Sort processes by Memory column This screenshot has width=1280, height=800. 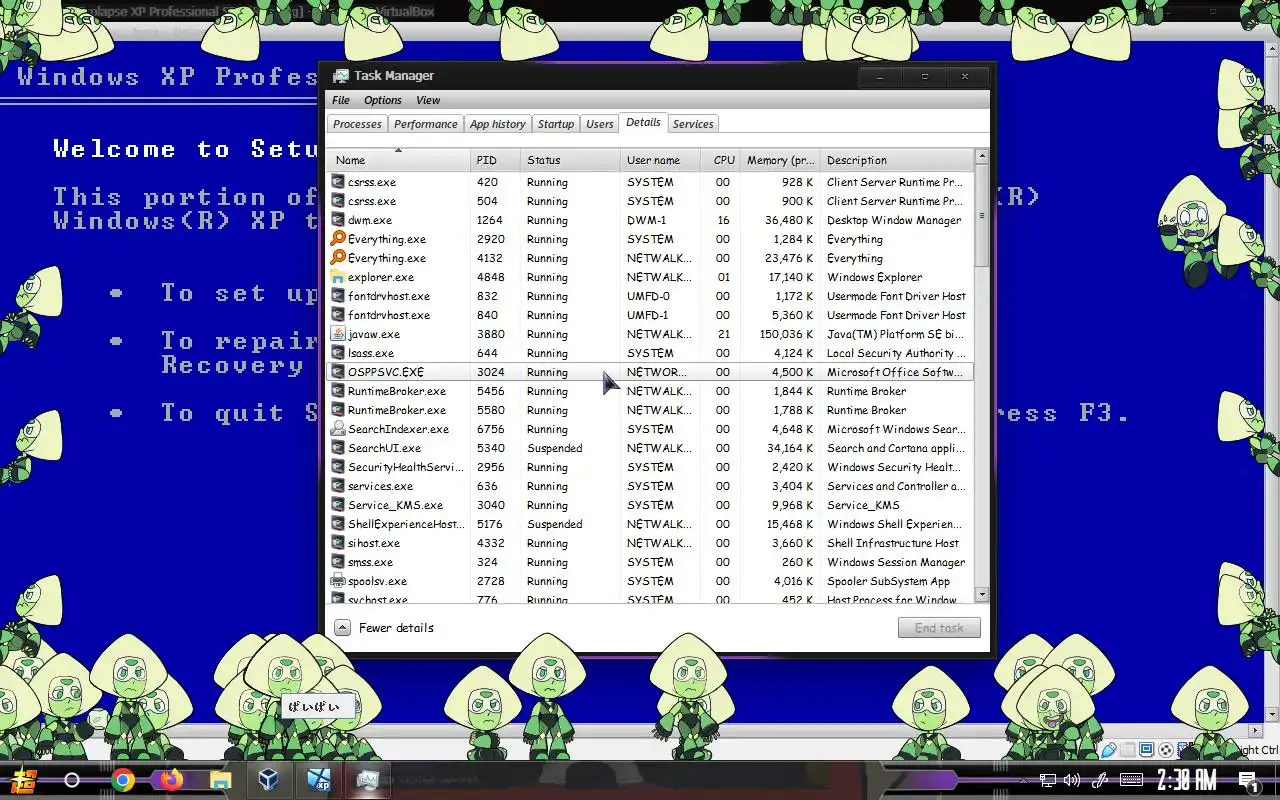coord(780,160)
